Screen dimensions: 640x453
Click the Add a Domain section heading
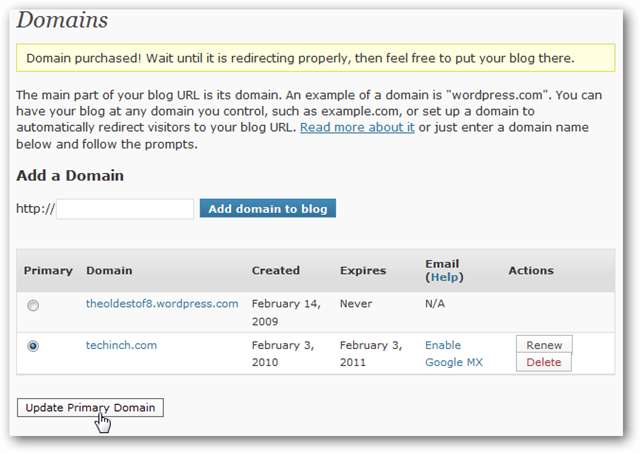click(x=70, y=175)
